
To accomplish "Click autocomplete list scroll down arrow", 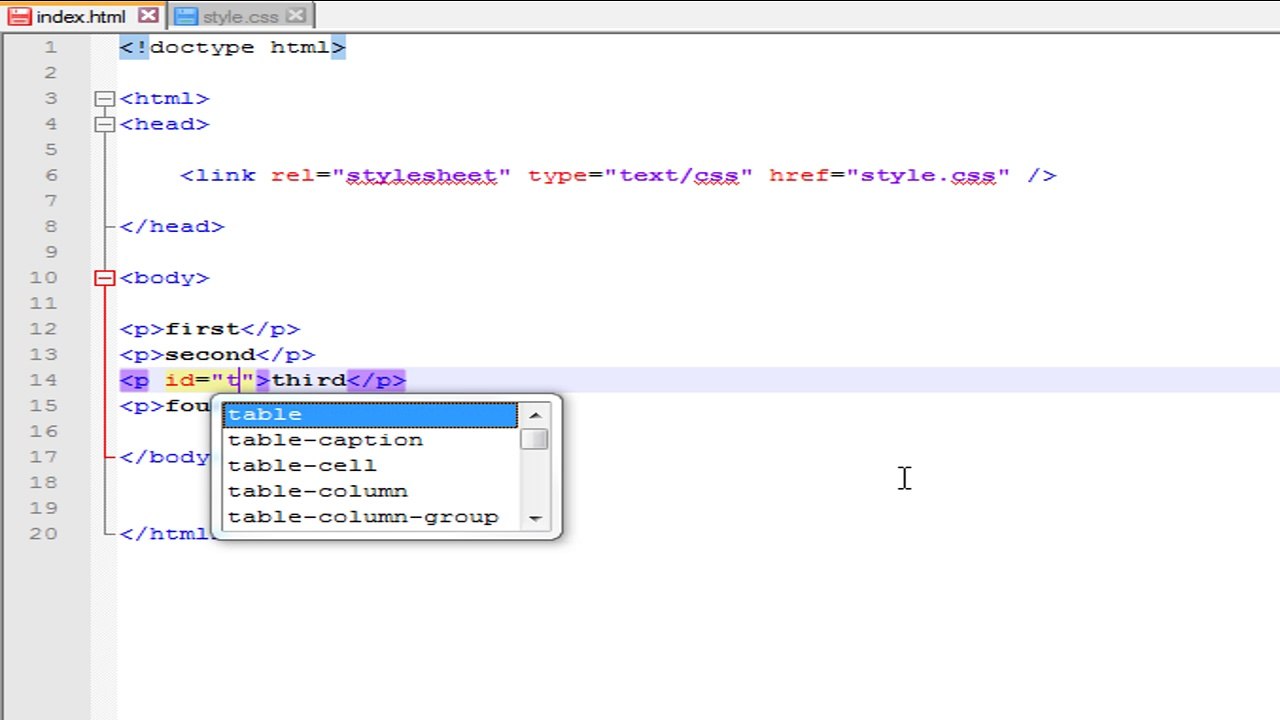I will pos(535,518).
